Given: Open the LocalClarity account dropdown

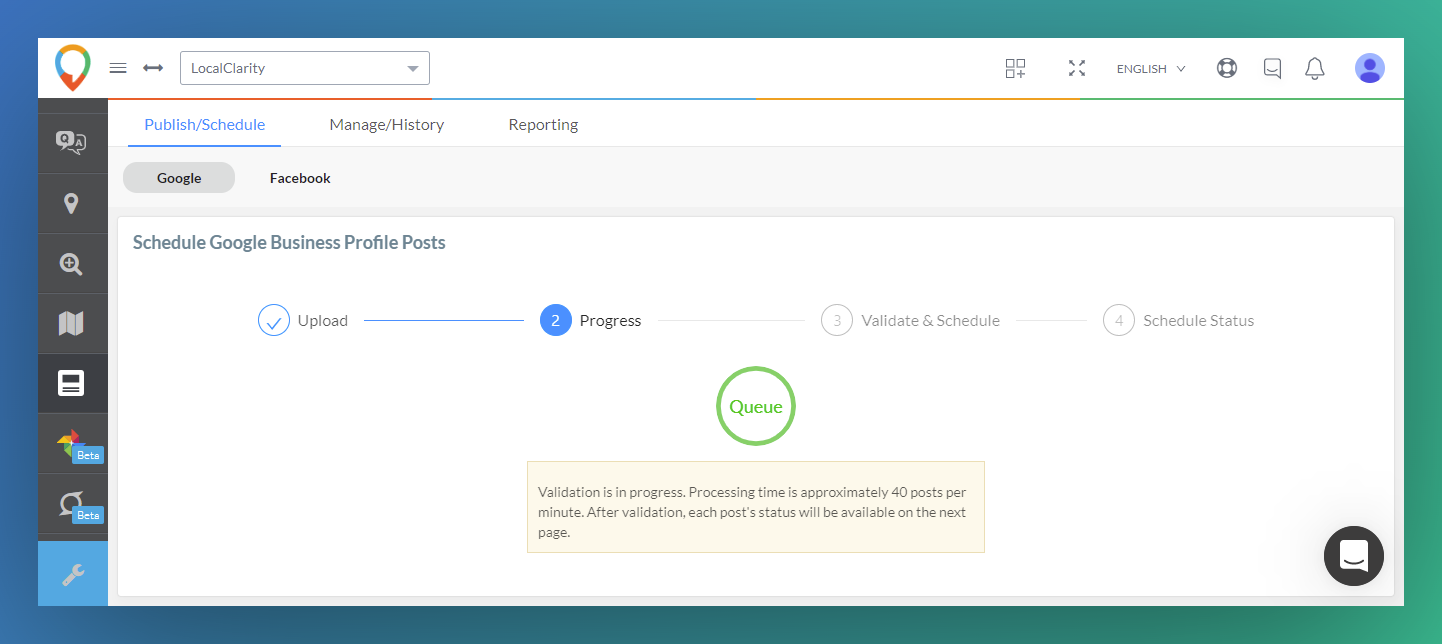Looking at the screenshot, I should (305, 68).
